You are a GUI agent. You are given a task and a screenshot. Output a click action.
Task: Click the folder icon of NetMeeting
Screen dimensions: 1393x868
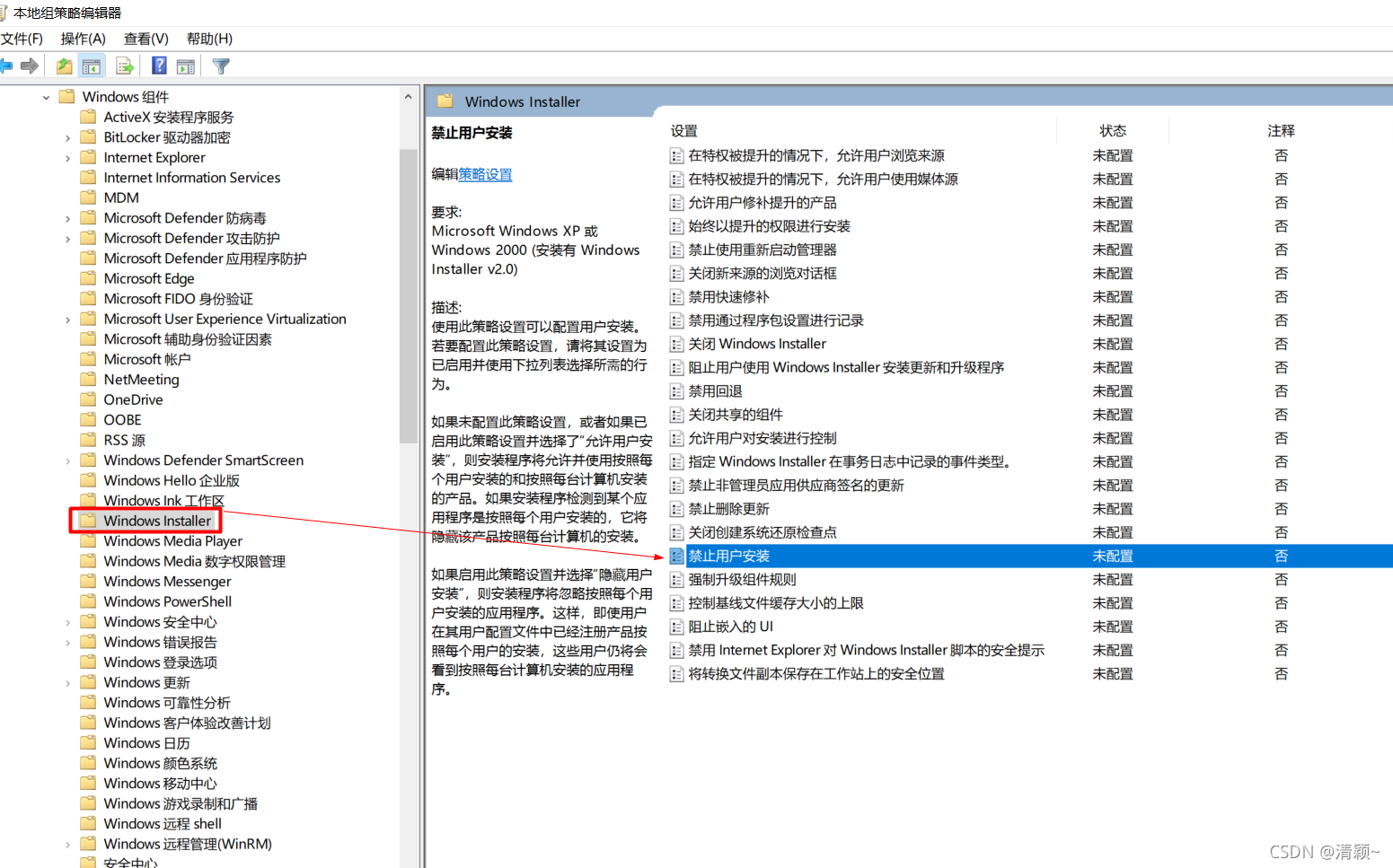(x=88, y=380)
